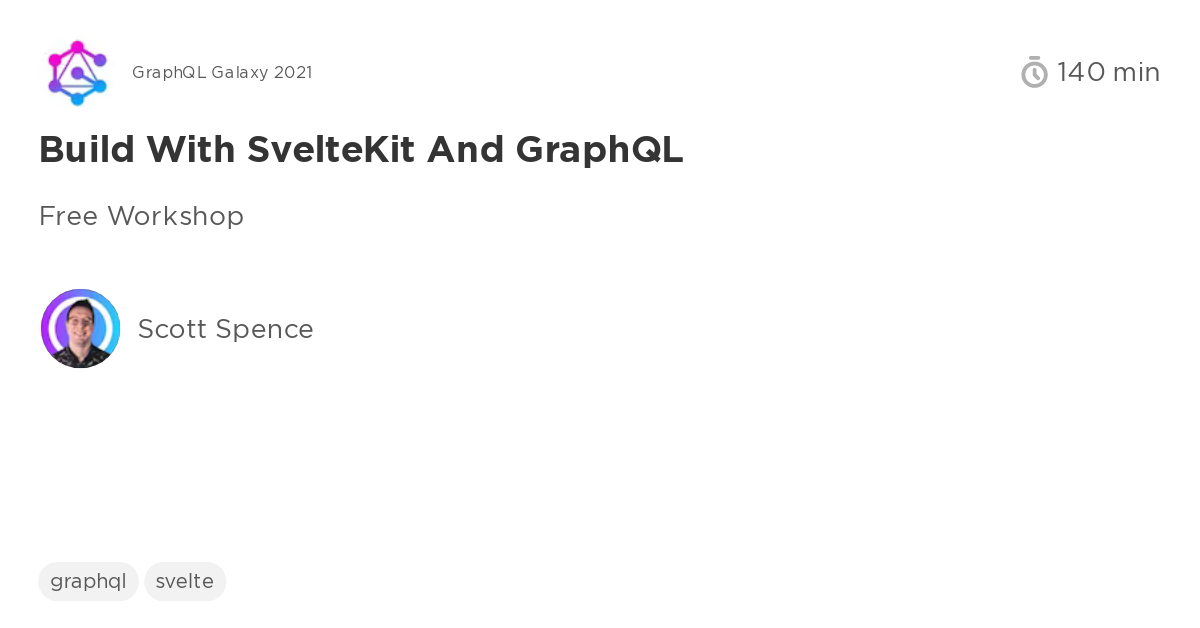Click the pink-blue hexagon conference emblem
Screen dimensions: 1200x628
[77, 72]
